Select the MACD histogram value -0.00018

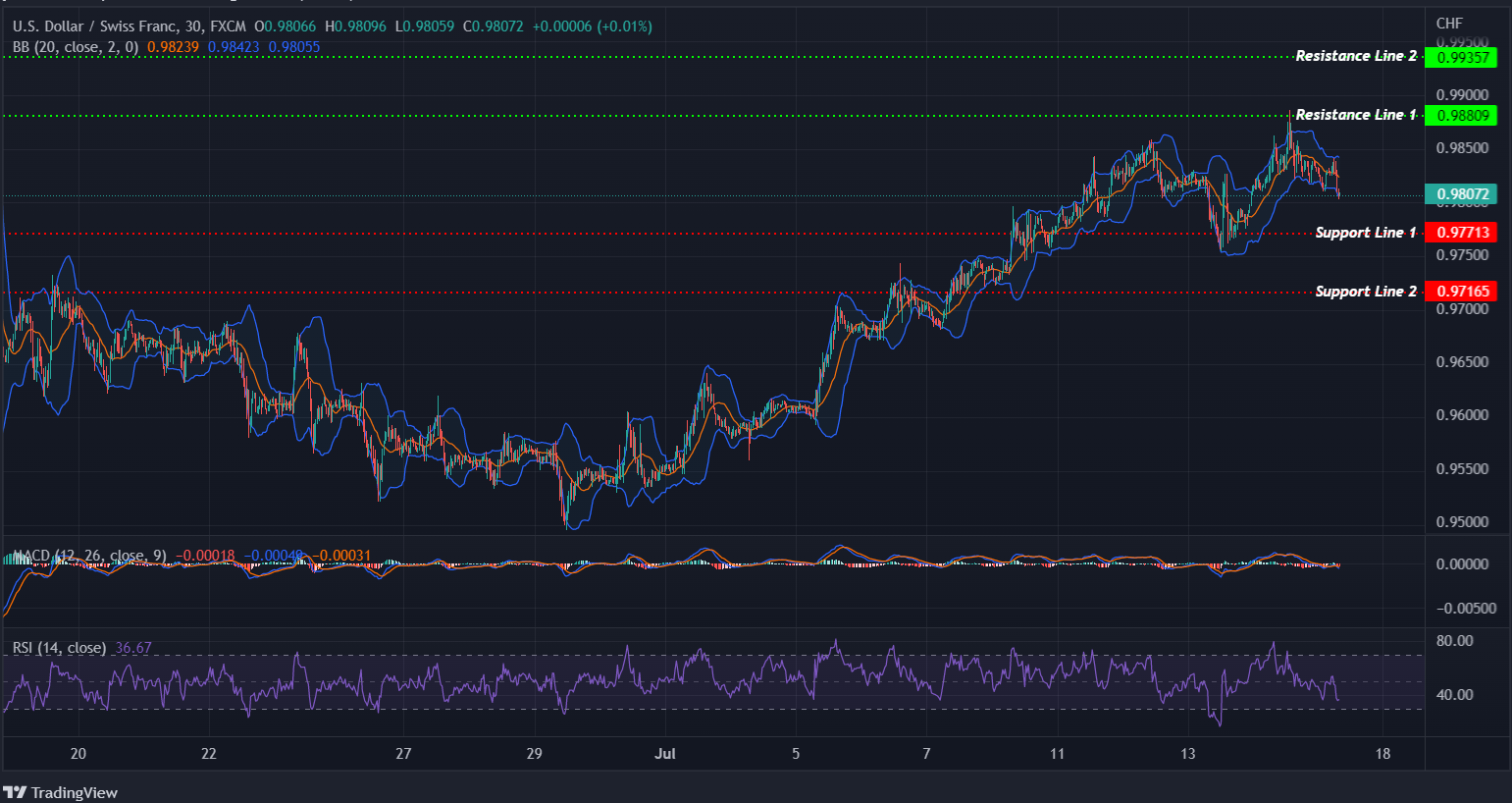pyautogui.click(x=206, y=555)
